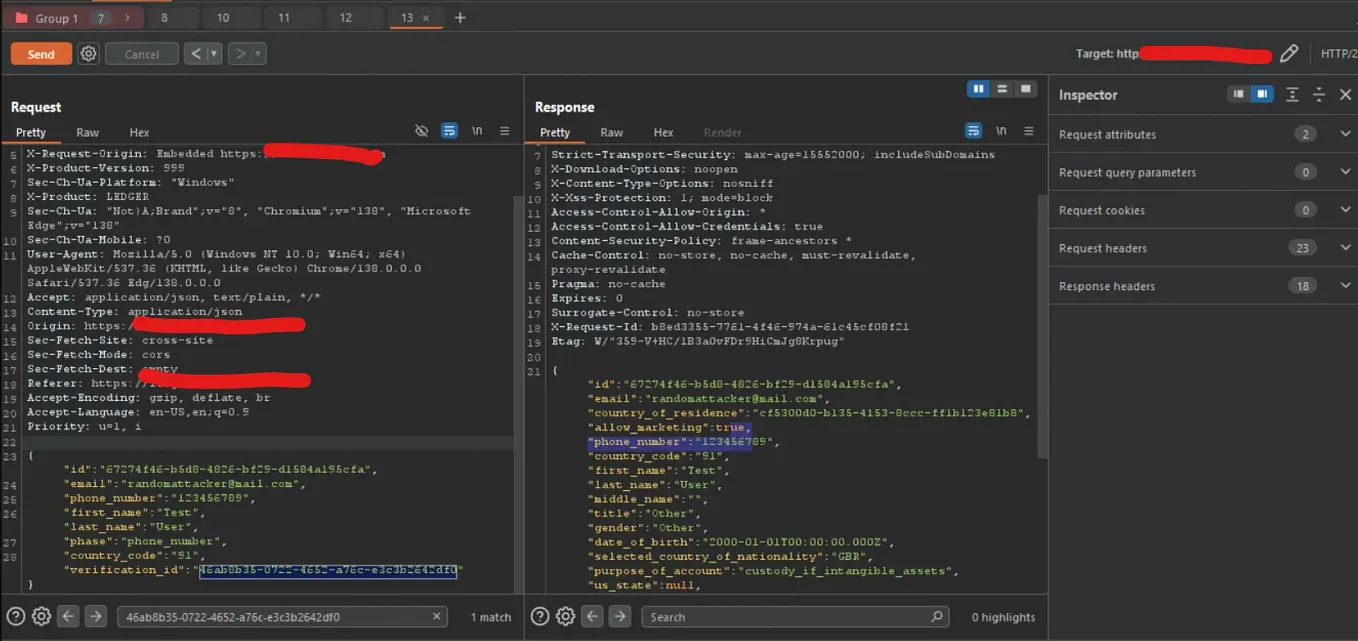Switch to side-by-side response layout
Image resolution: width=1358 pixels, height=641 pixels.
point(978,90)
